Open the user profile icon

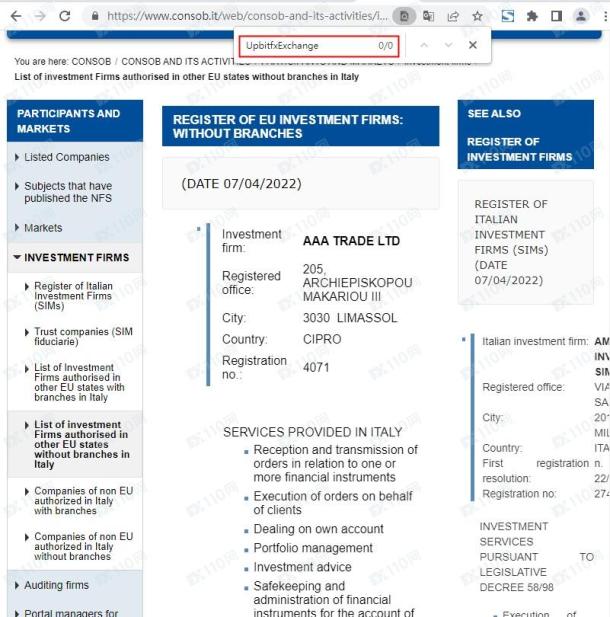click(x=581, y=16)
